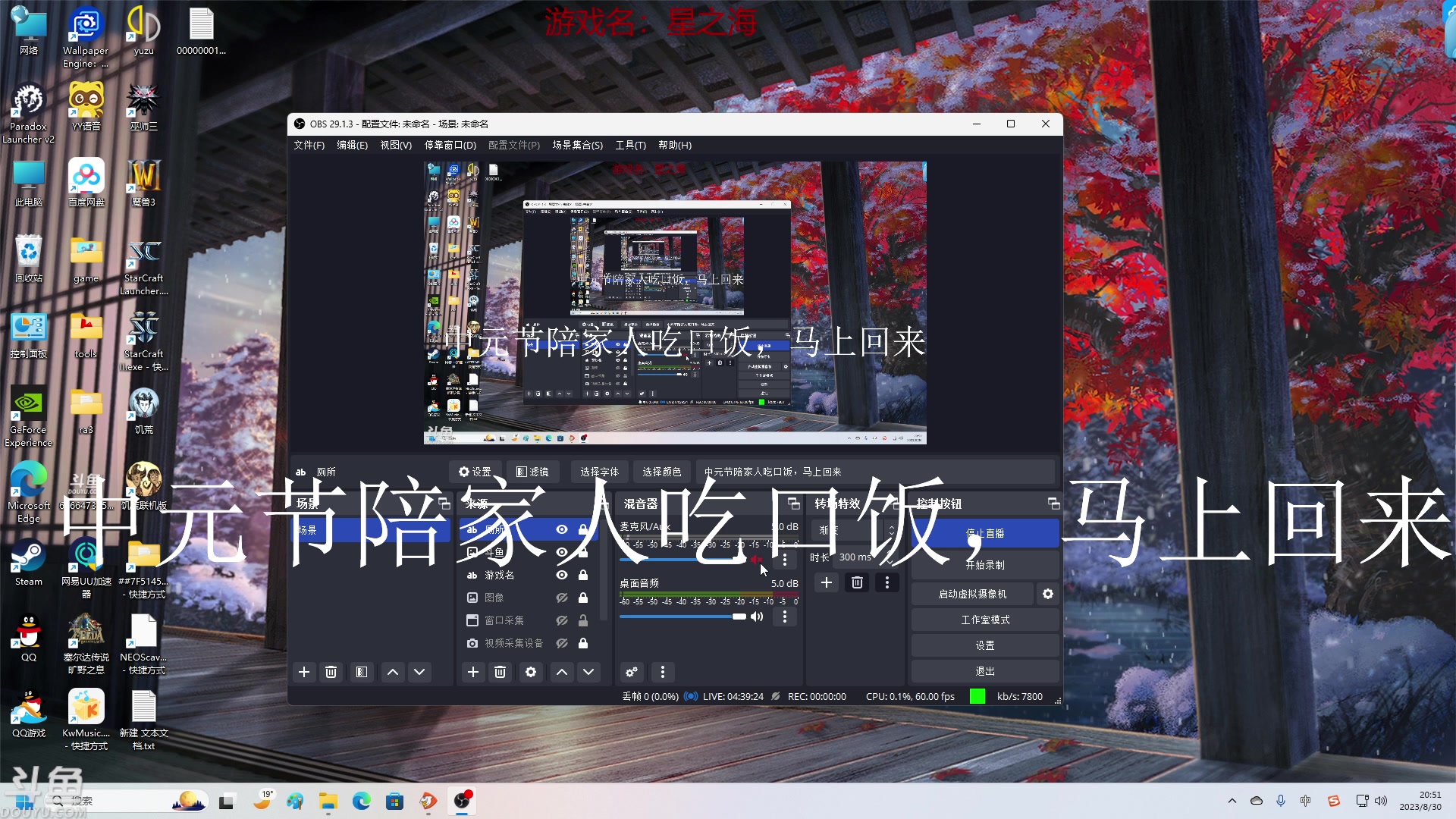Open source properties gear in Sources panel

pyautogui.click(x=531, y=672)
